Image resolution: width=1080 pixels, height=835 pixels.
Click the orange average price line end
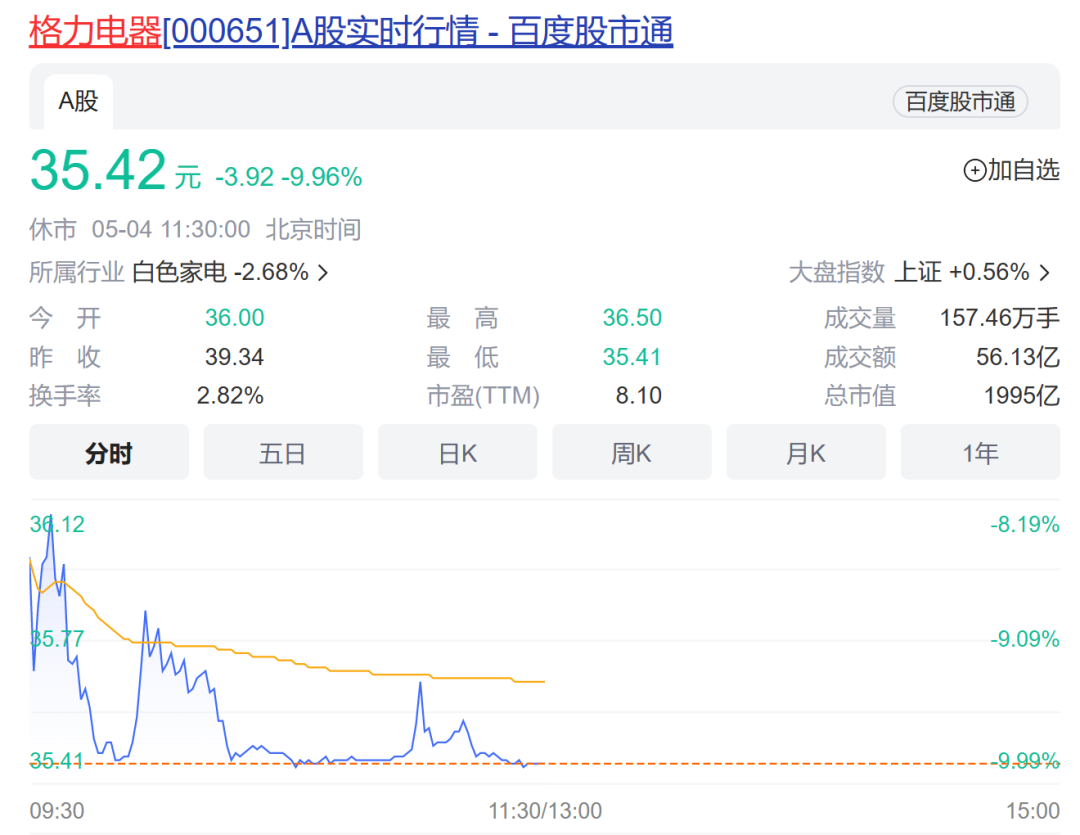(543, 682)
